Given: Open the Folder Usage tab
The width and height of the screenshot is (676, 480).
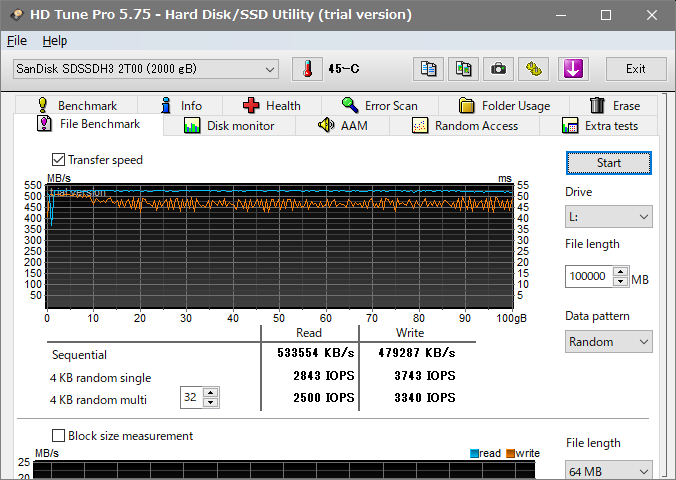Looking at the screenshot, I should point(504,105).
